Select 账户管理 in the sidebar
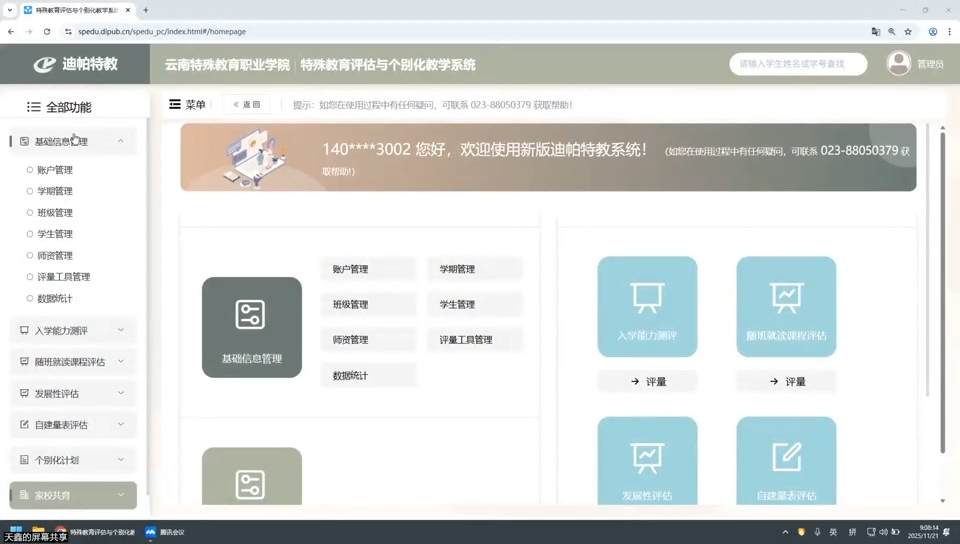Image resolution: width=960 pixels, height=544 pixels. tap(55, 170)
